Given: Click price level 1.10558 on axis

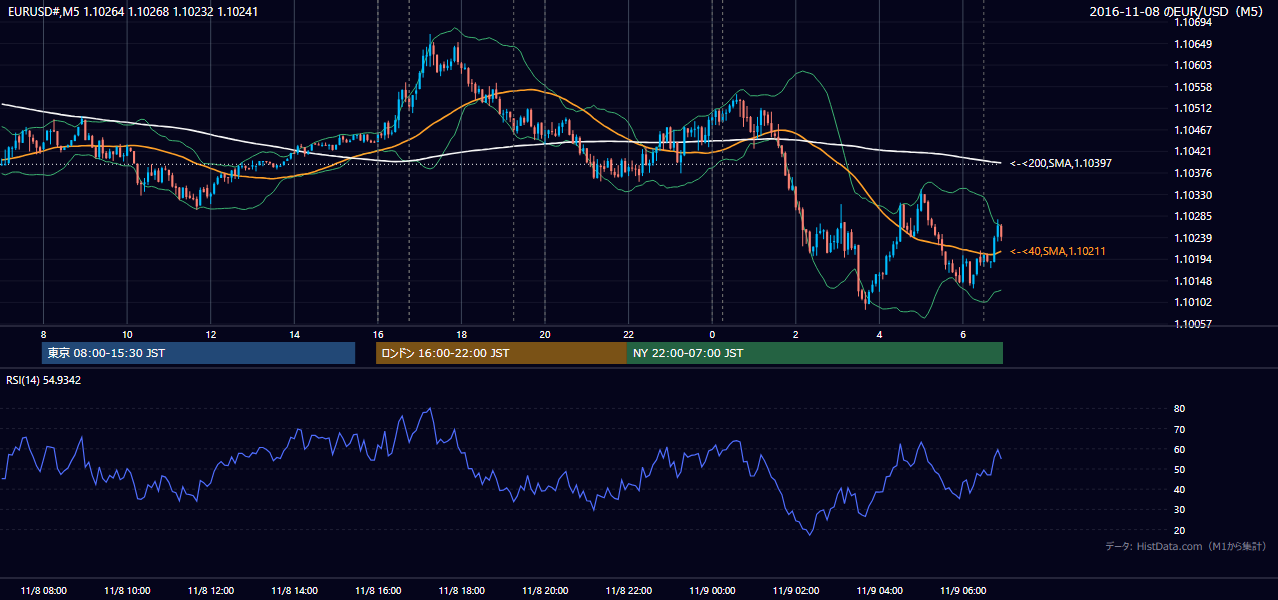Looking at the screenshot, I should [1193, 87].
